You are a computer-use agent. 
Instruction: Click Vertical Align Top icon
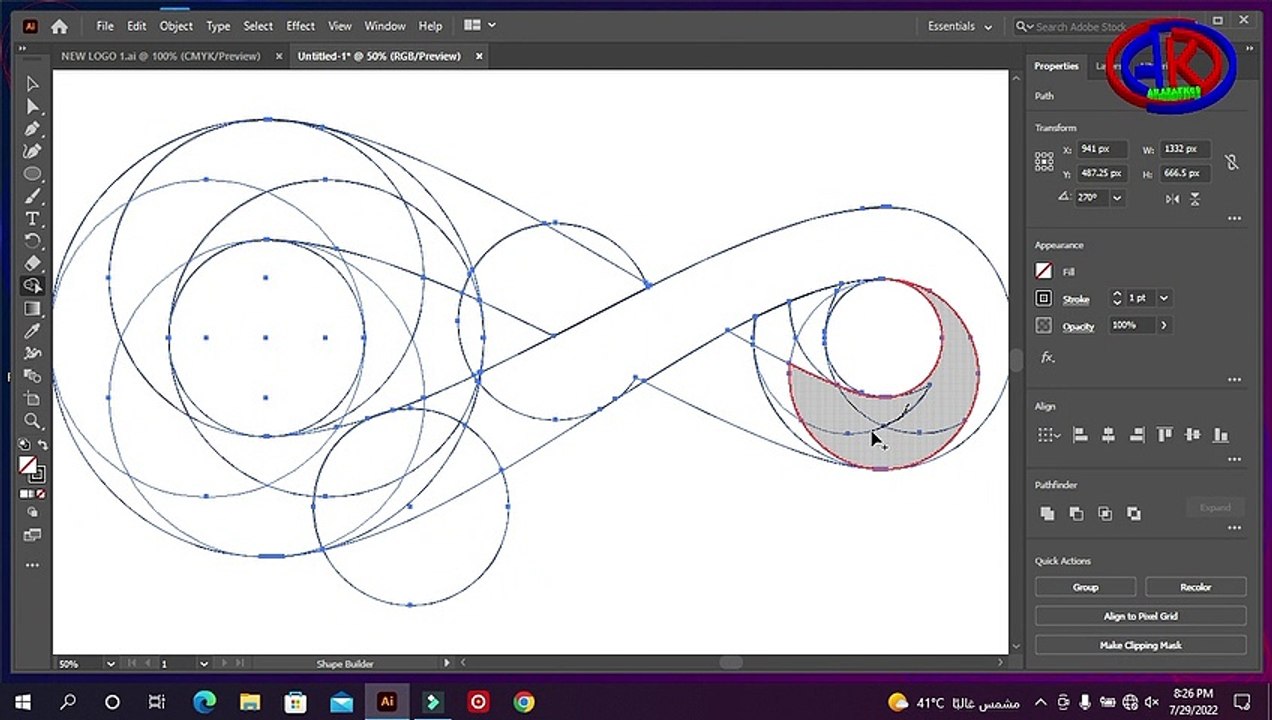click(x=1164, y=435)
